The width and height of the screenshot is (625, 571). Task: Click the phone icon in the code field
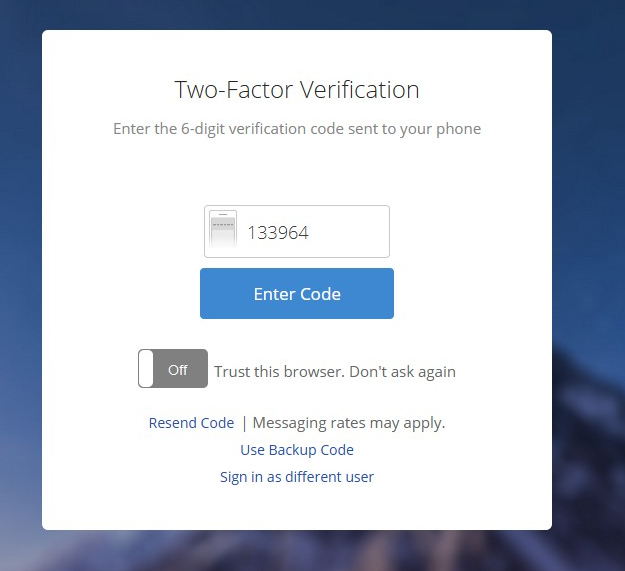point(223,232)
